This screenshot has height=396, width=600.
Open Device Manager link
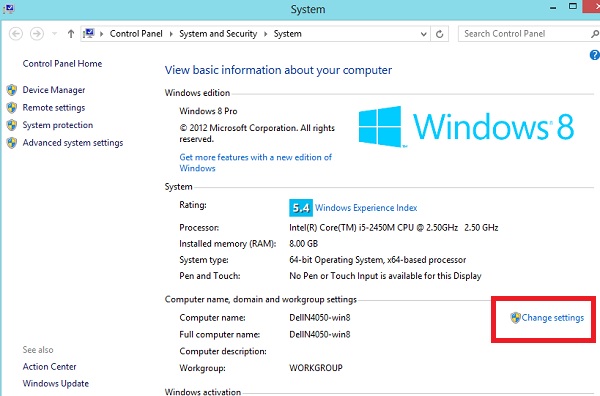coord(54,90)
